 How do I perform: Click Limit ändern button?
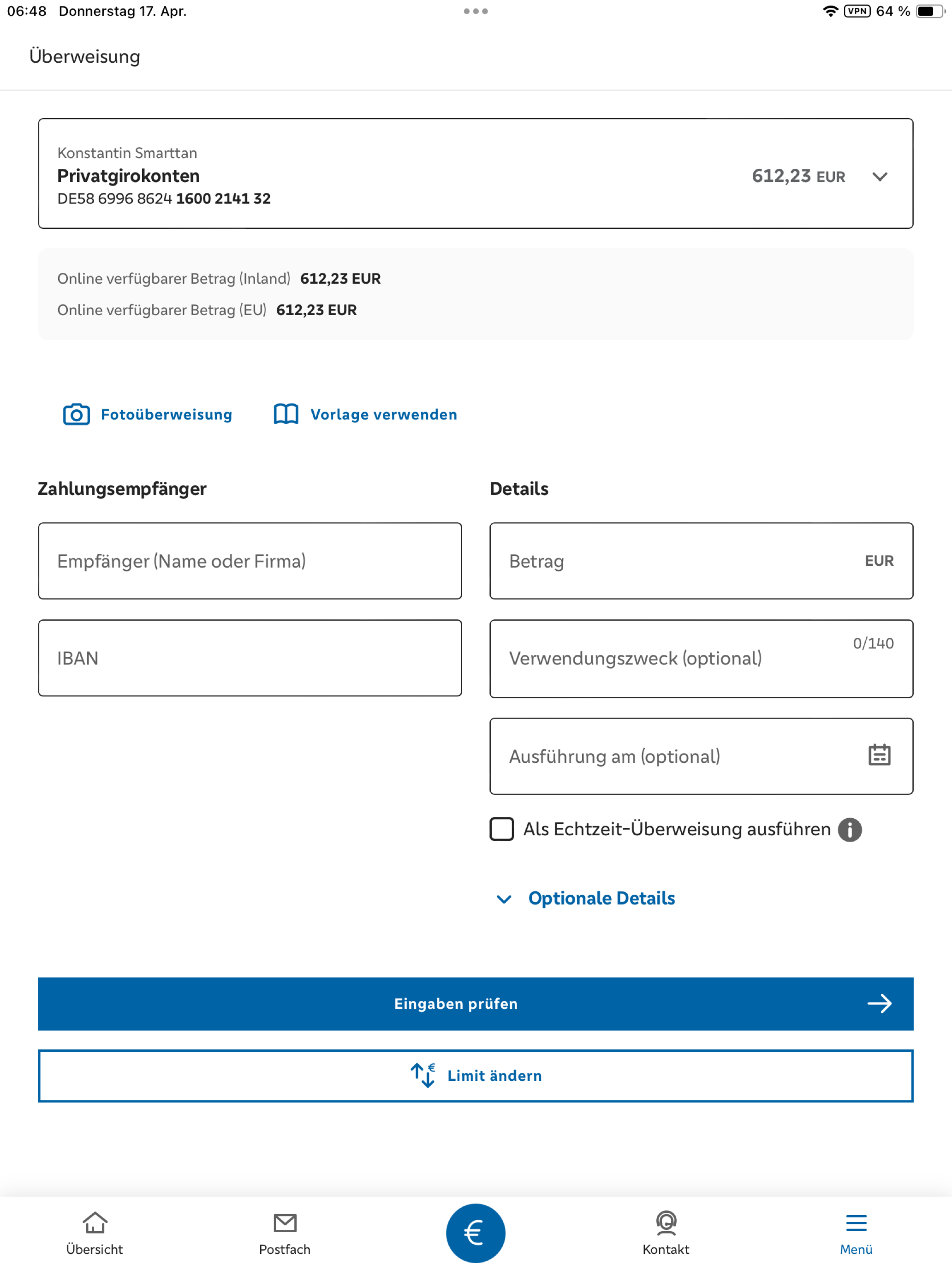476,1076
